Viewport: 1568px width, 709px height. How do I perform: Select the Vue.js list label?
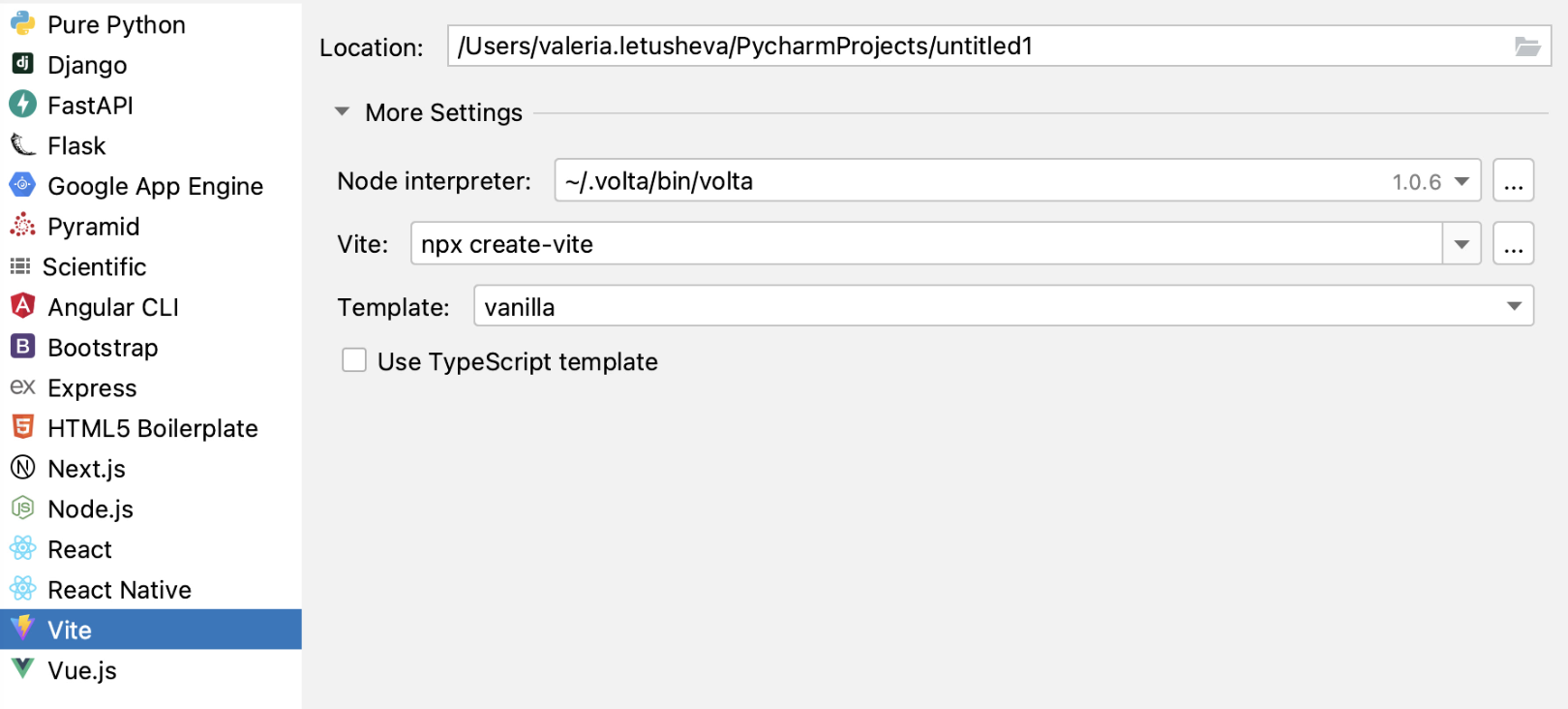tap(82, 670)
